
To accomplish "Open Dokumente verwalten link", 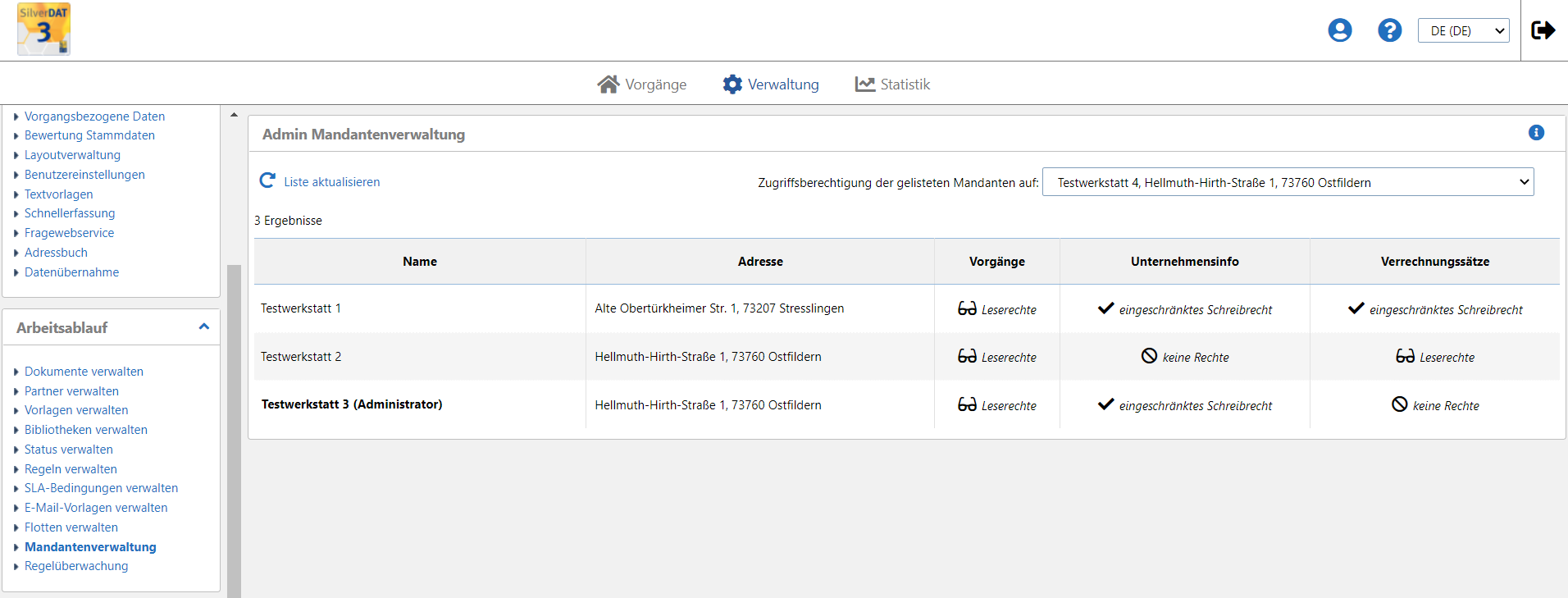I will coord(84,372).
